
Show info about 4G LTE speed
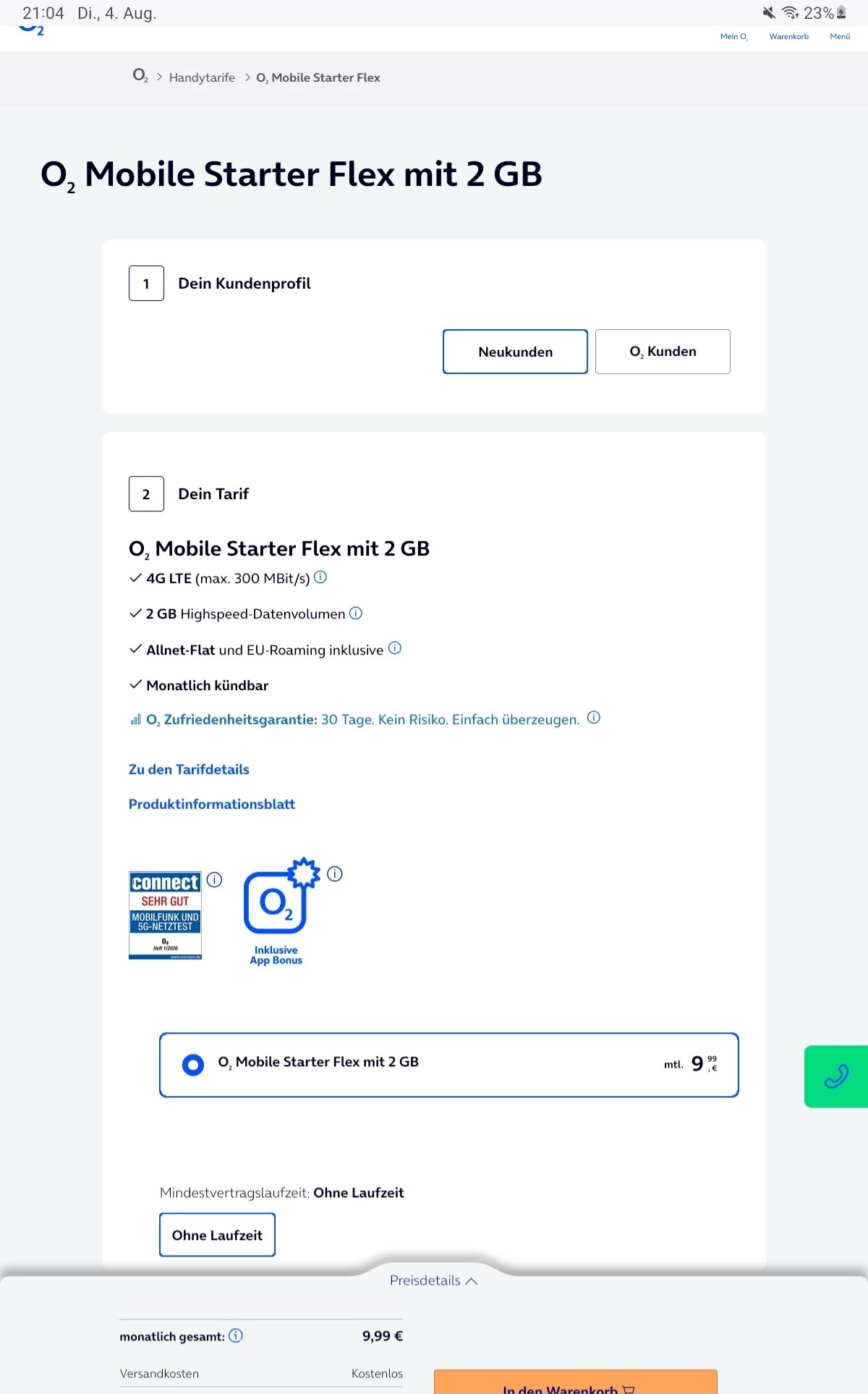tap(320, 577)
